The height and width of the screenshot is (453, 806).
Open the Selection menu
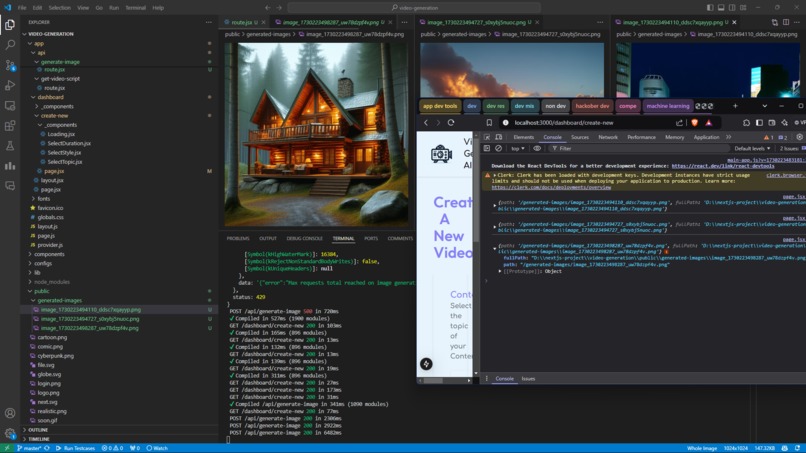60,8
